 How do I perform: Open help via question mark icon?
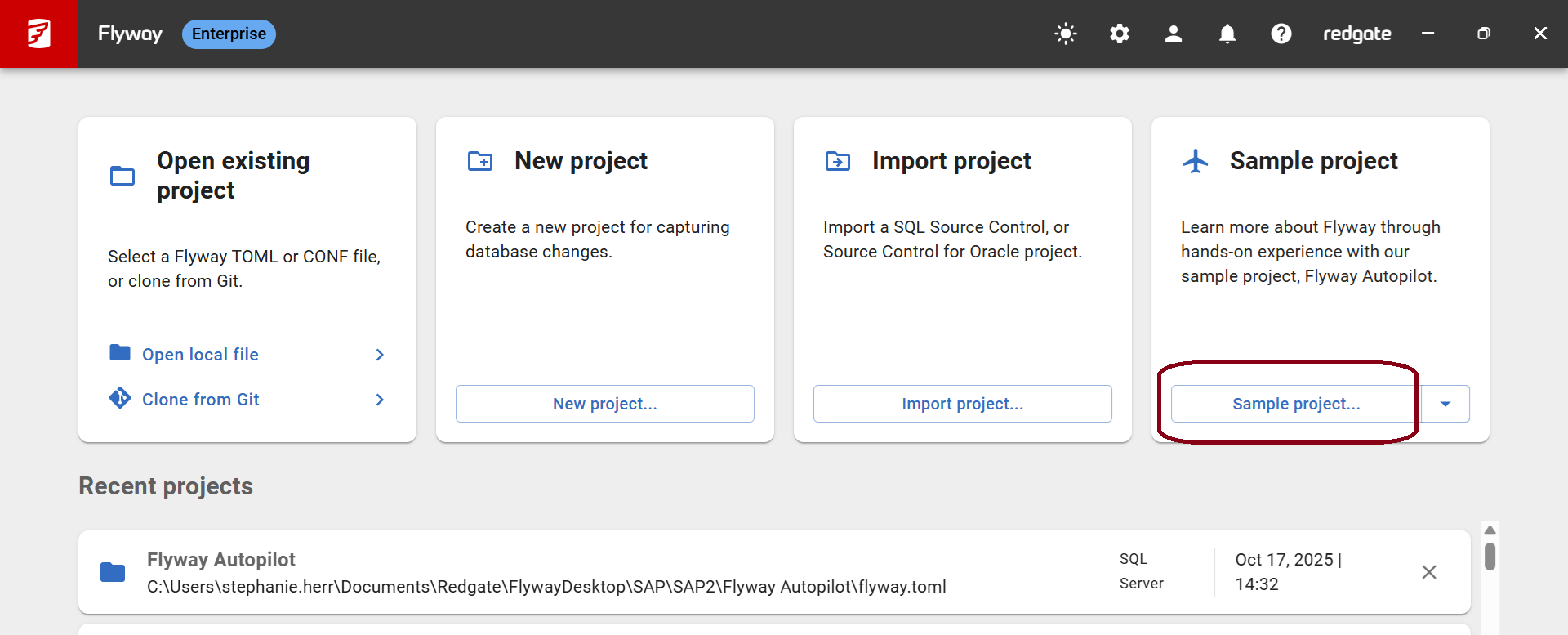pyautogui.click(x=1281, y=34)
